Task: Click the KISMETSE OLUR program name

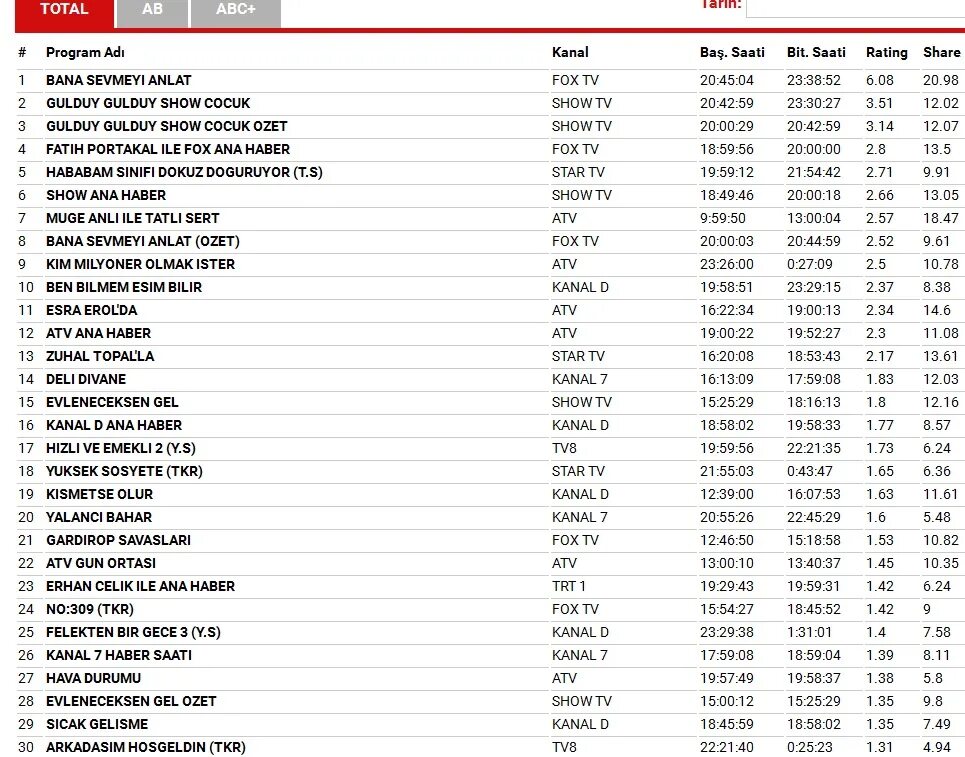Action: (x=99, y=494)
